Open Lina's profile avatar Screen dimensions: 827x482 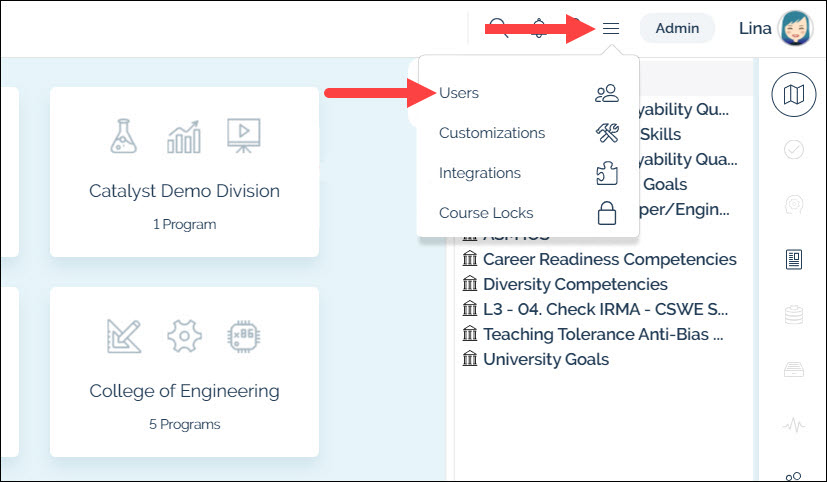point(796,28)
